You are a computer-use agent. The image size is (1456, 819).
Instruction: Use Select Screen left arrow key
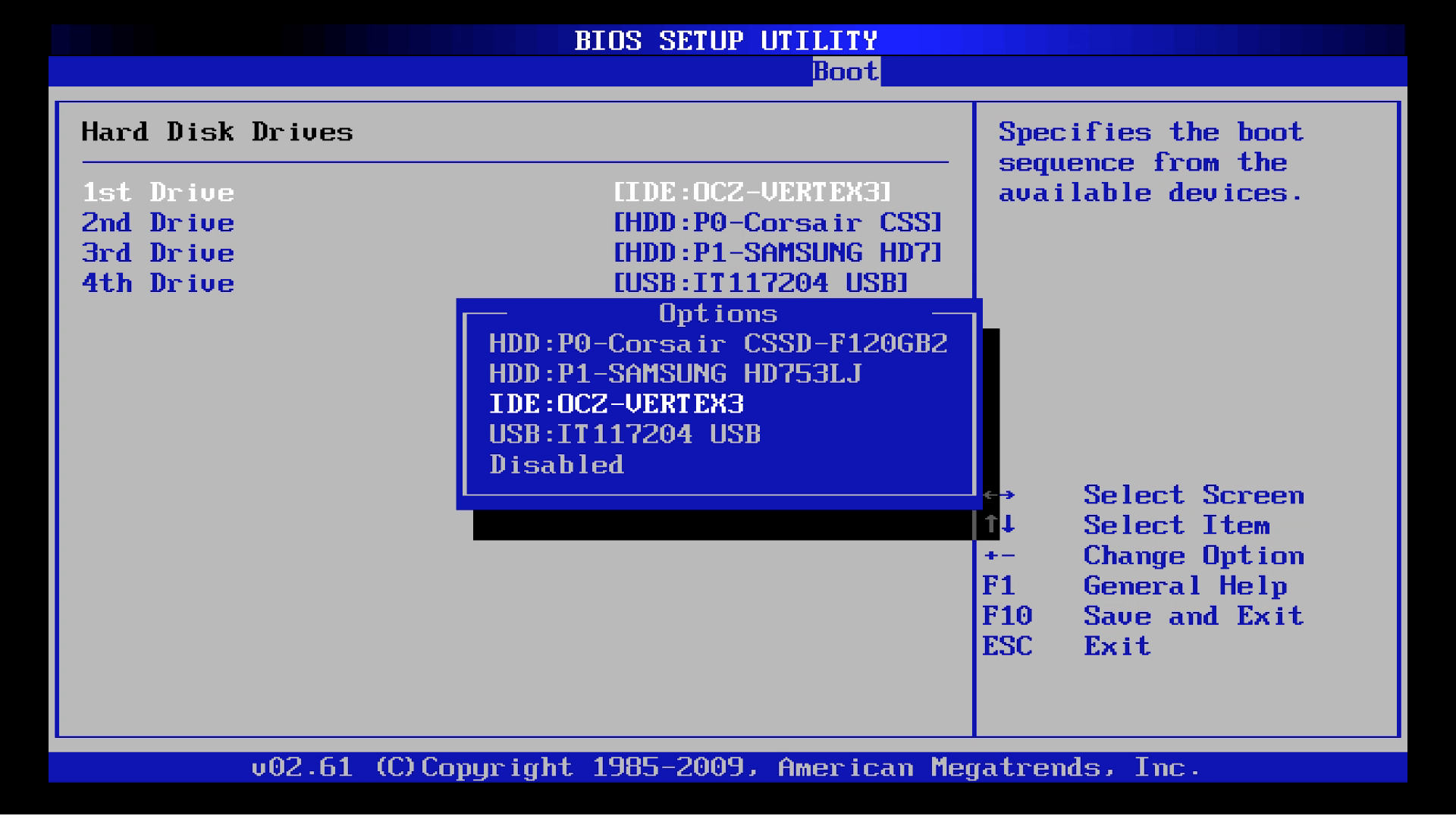tap(988, 494)
